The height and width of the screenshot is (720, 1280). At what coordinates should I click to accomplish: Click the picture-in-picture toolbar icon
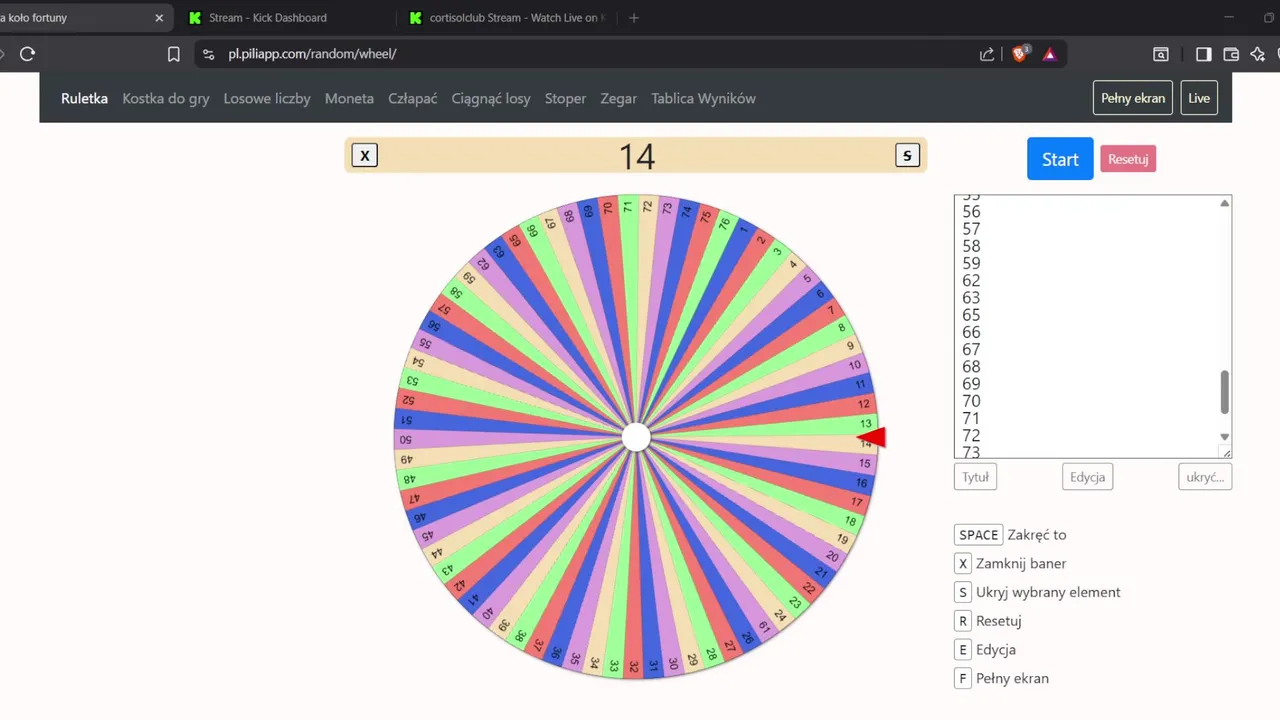click(x=1161, y=54)
